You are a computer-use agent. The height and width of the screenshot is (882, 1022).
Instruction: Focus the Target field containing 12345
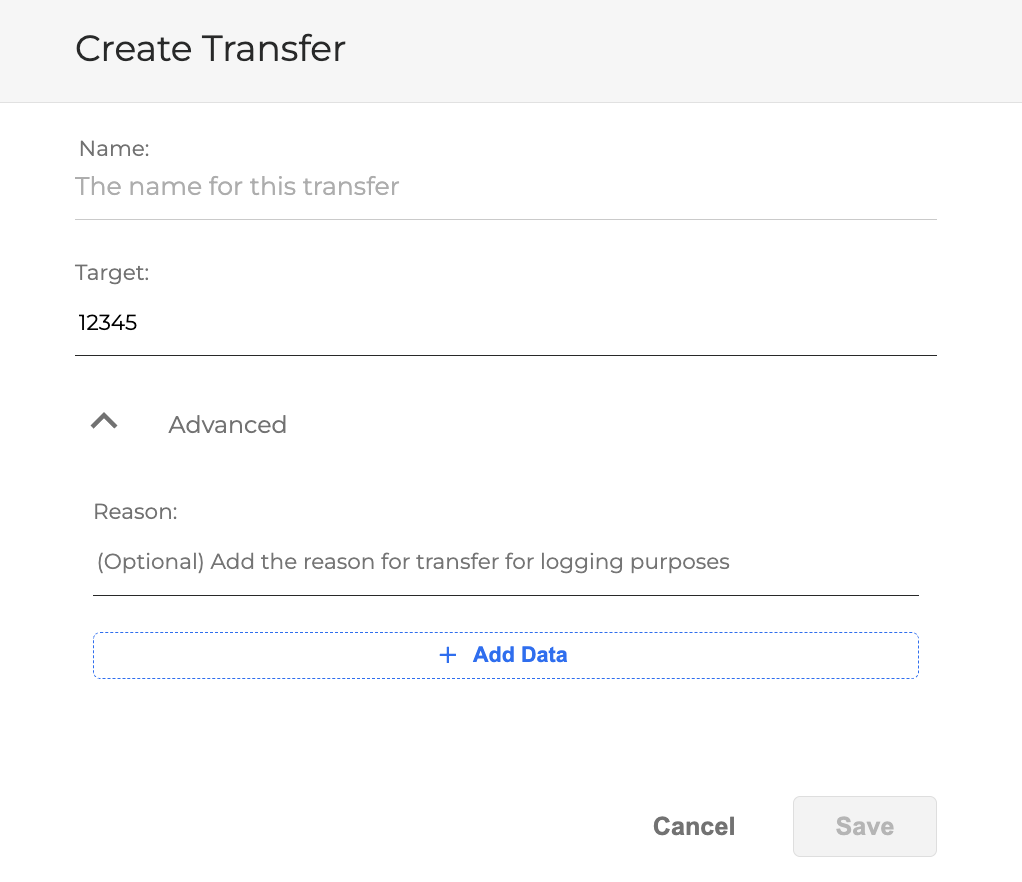point(505,323)
